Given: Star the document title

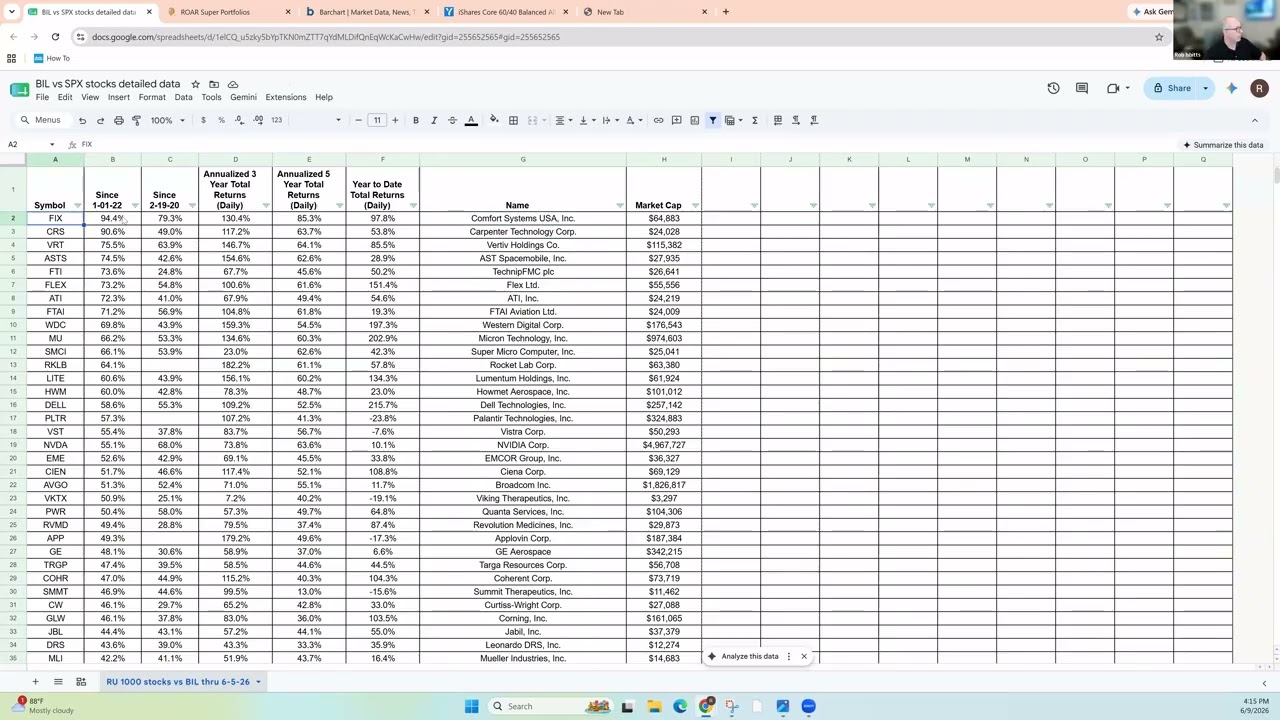Looking at the screenshot, I should click(195, 84).
